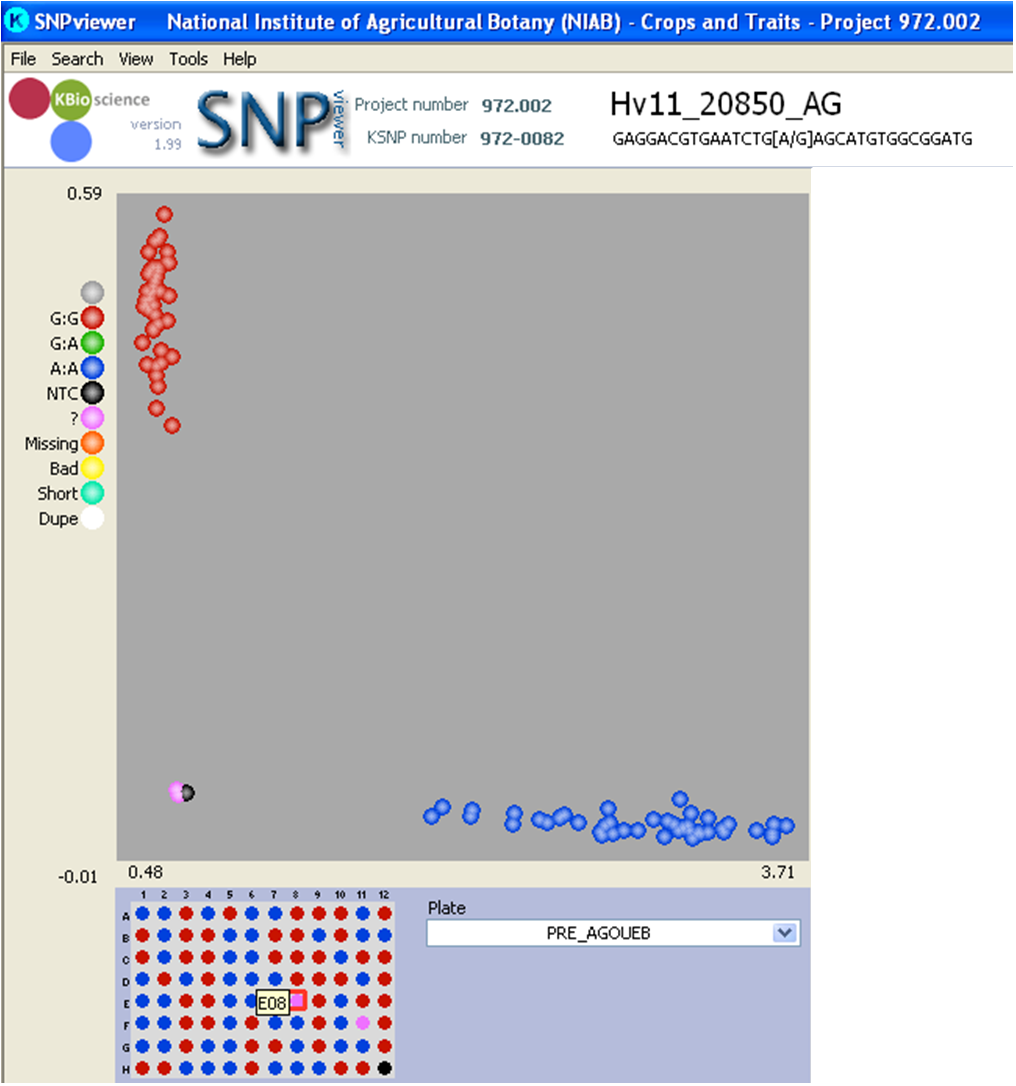Select blue well B9 on plate map

pyautogui.click(x=319, y=935)
